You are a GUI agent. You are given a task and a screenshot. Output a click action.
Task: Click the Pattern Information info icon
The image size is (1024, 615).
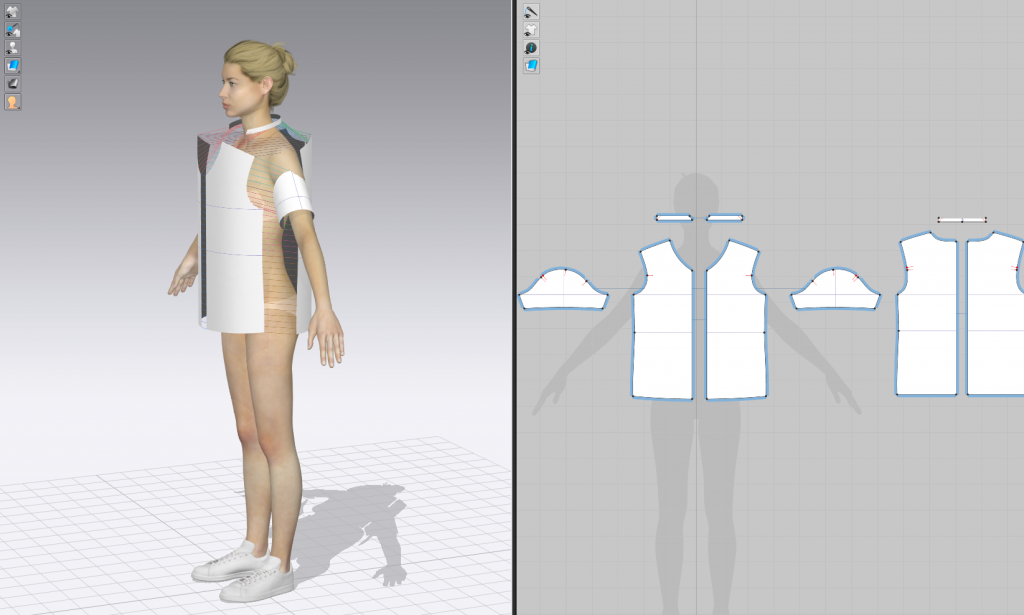(x=532, y=47)
